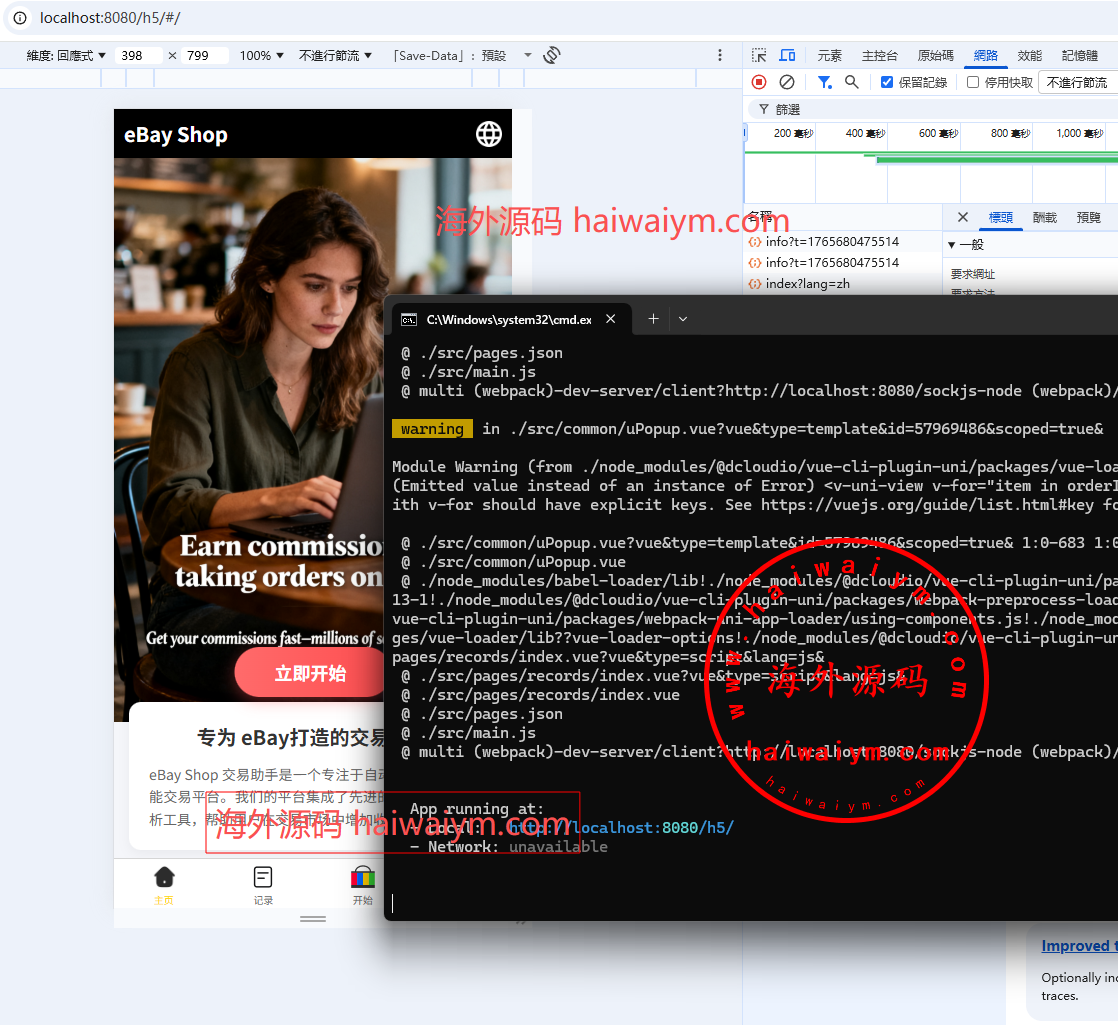Viewport: 1118px width, 1025px height.
Task: Stop network recording with red record button
Action: pyautogui.click(x=759, y=82)
